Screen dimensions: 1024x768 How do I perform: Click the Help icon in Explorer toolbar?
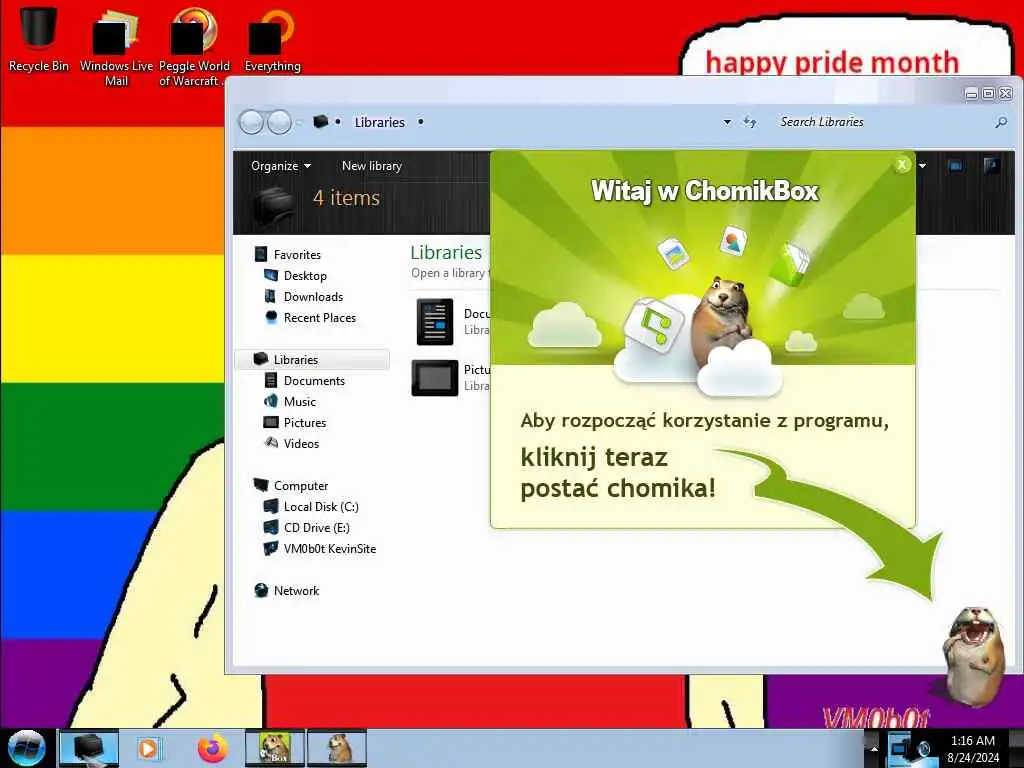(991, 166)
